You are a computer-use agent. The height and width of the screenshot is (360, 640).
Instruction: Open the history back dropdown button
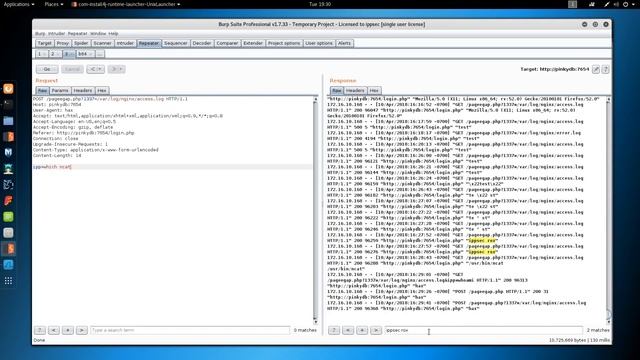point(96,69)
